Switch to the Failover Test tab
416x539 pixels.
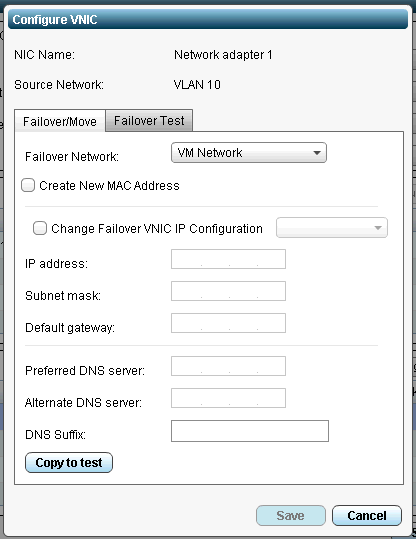coord(149,121)
